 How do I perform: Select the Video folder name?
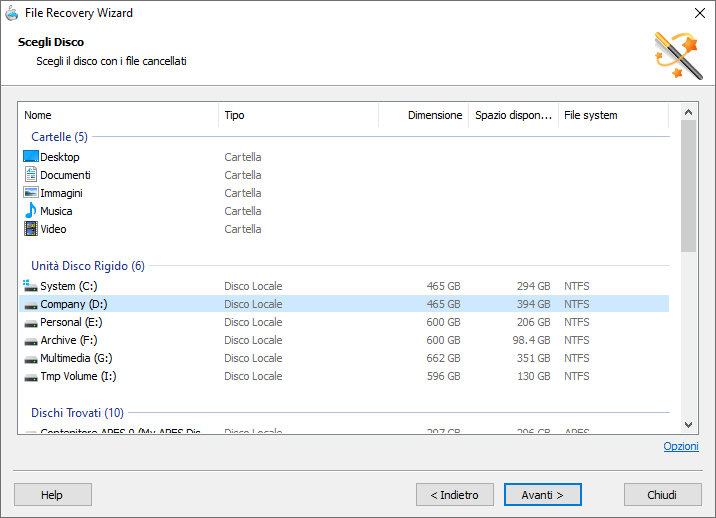53,229
